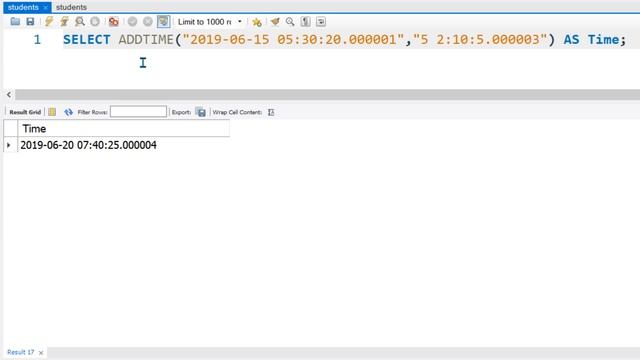Click the interval string "5 2:10:5.000003"

(x=480, y=40)
